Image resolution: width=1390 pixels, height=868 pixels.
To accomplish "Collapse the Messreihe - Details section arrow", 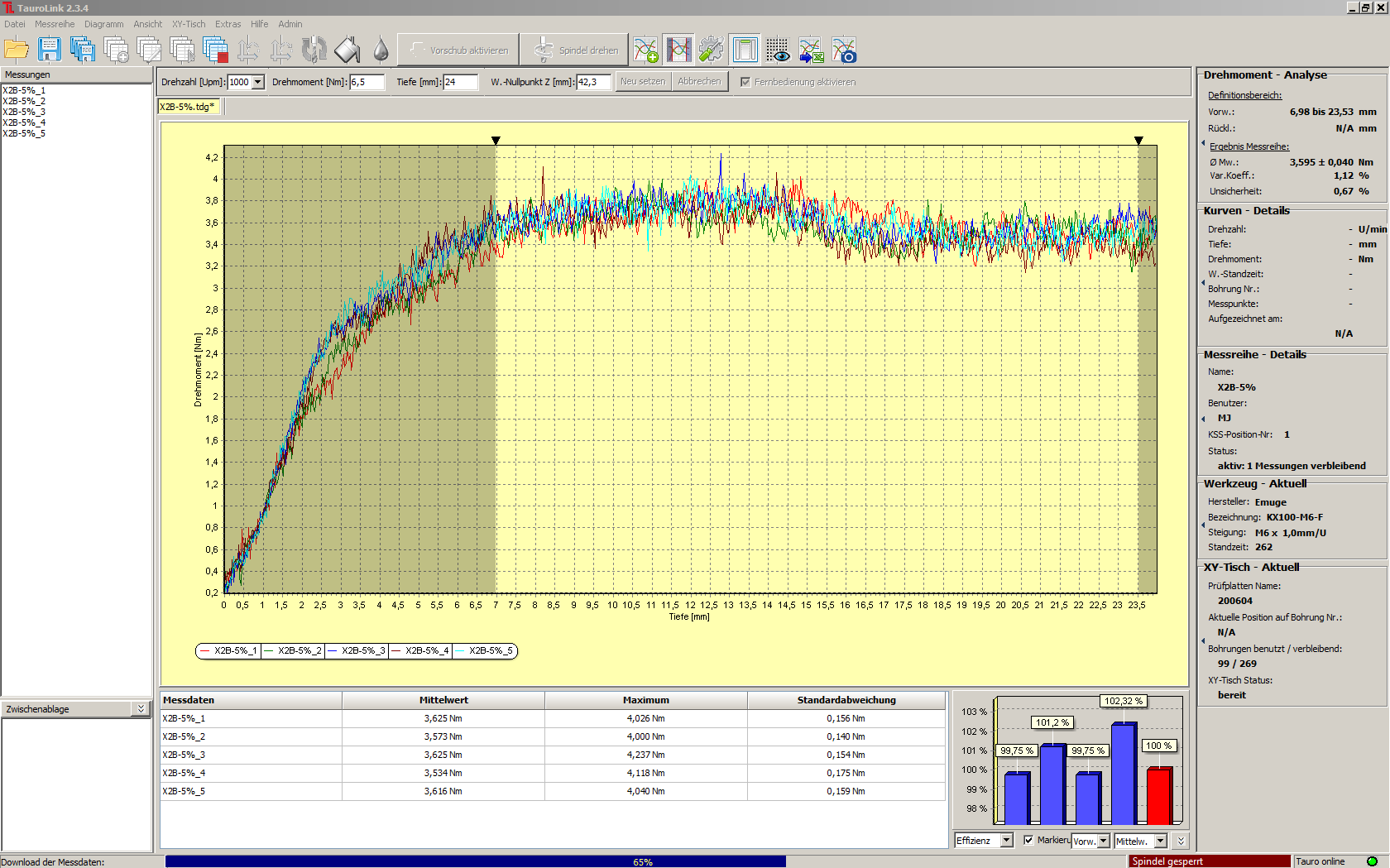I will click(x=1203, y=419).
